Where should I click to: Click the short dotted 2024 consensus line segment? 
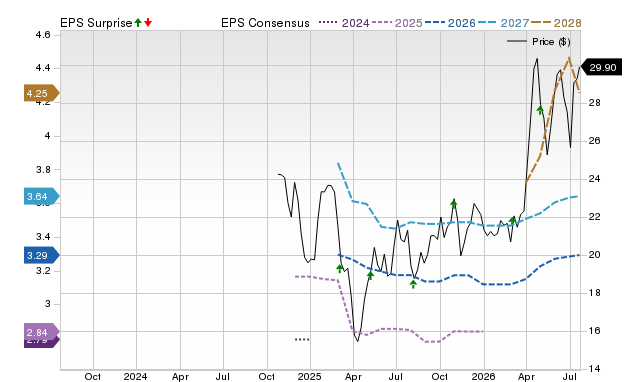click(302, 339)
